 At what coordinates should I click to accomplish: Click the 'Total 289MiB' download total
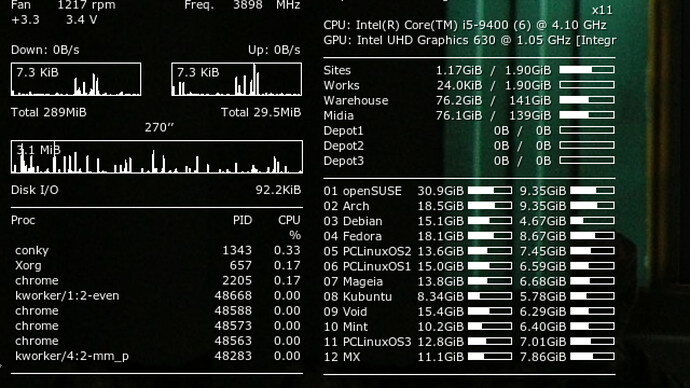pos(49,112)
